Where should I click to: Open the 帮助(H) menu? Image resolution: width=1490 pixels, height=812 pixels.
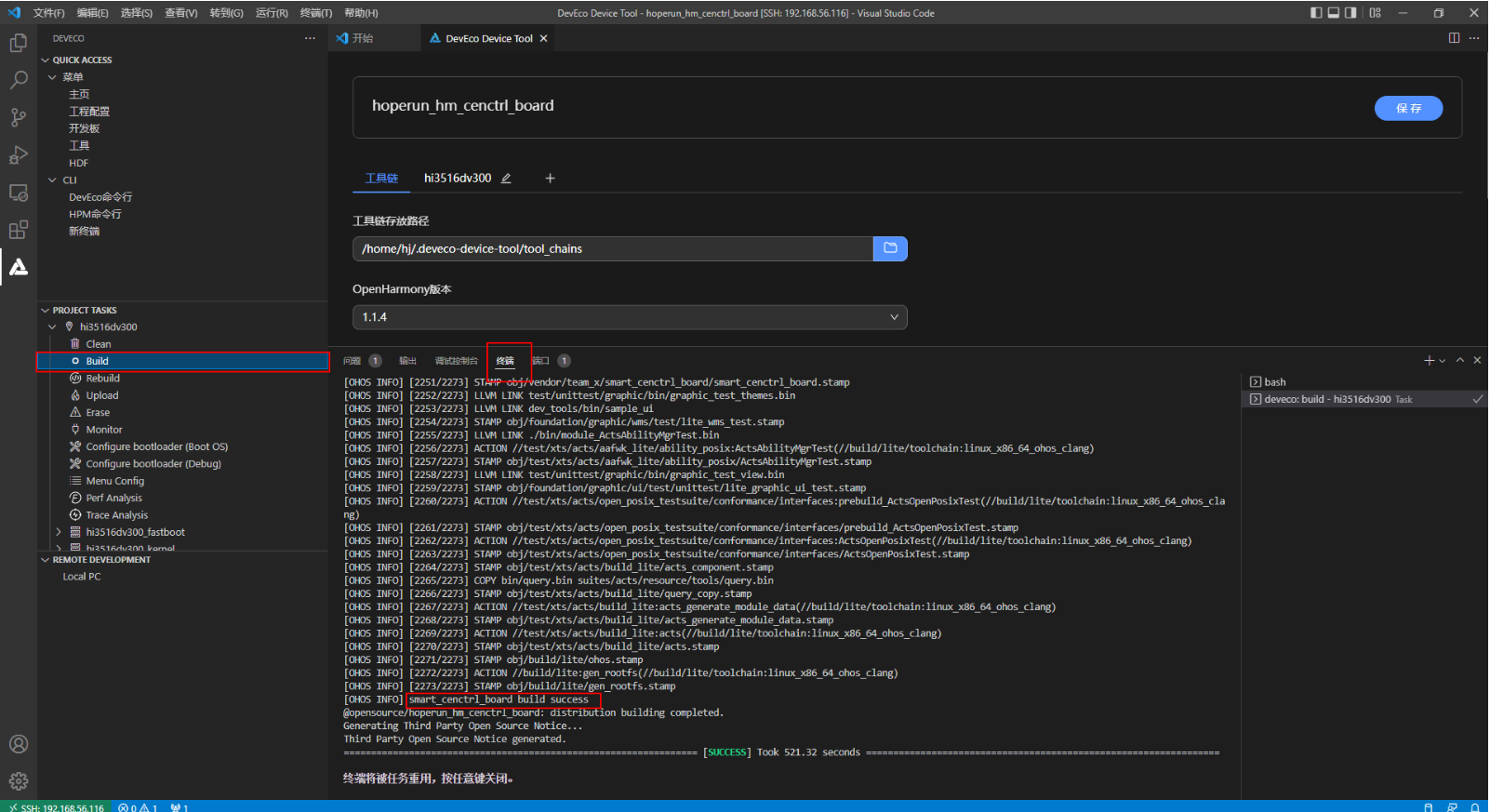click(361, 13)
